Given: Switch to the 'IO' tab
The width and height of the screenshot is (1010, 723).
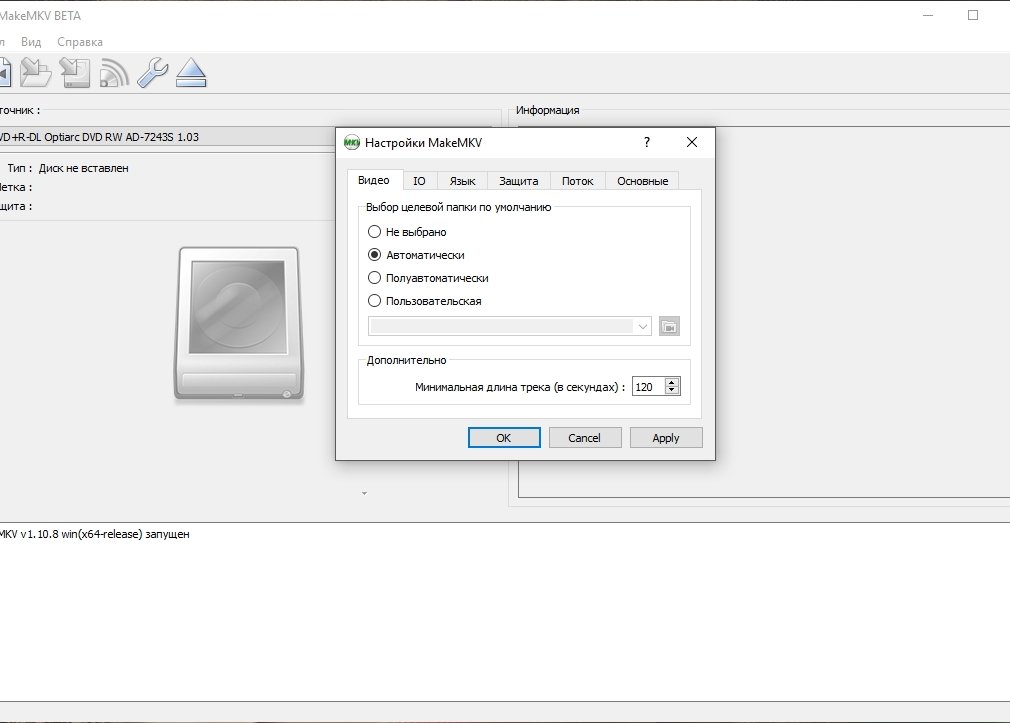Looking at the screenshot, I should click(419, 181).
